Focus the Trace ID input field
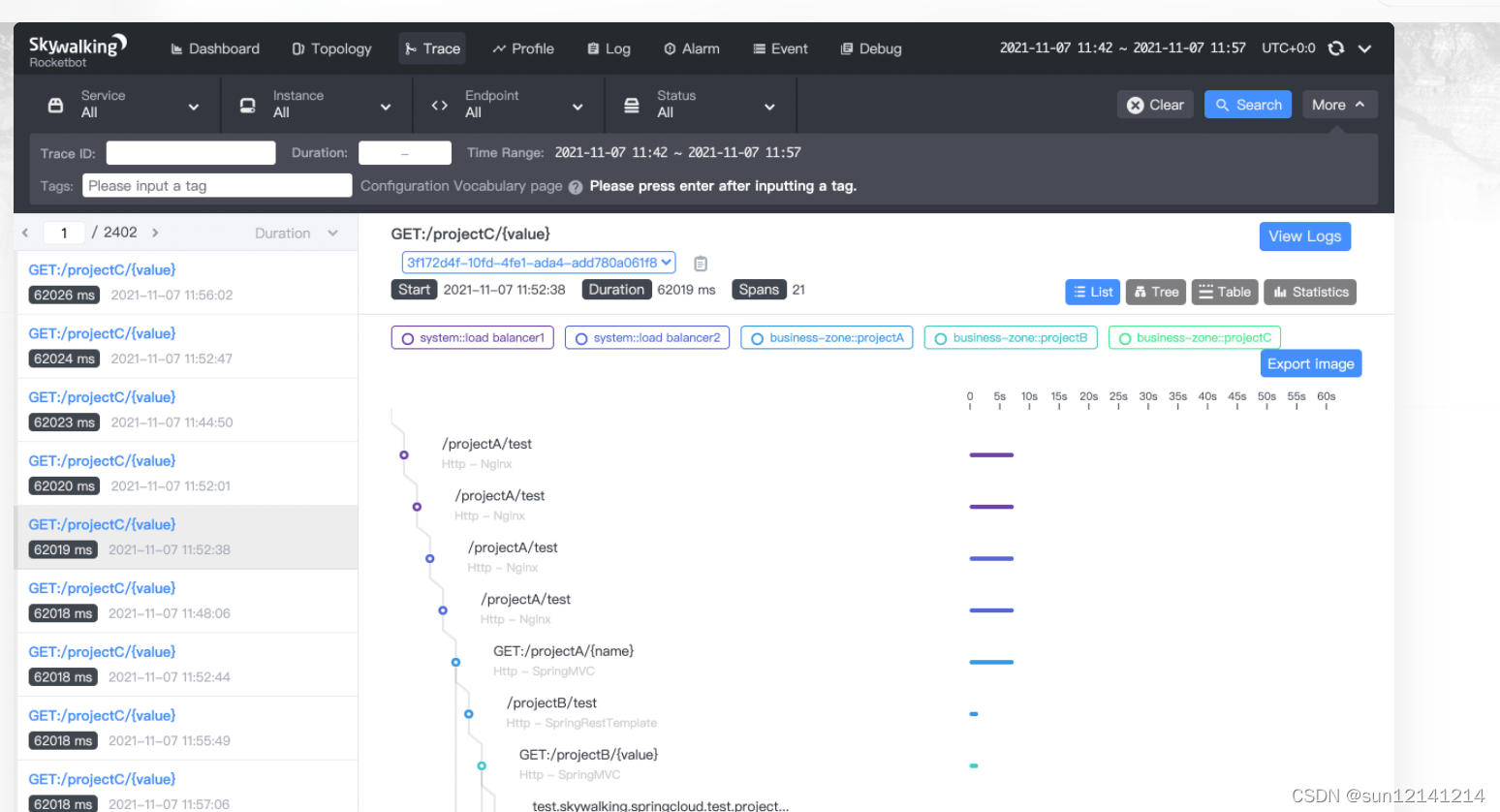Screen dimensions: 1500x812 (x=191, y=153)
